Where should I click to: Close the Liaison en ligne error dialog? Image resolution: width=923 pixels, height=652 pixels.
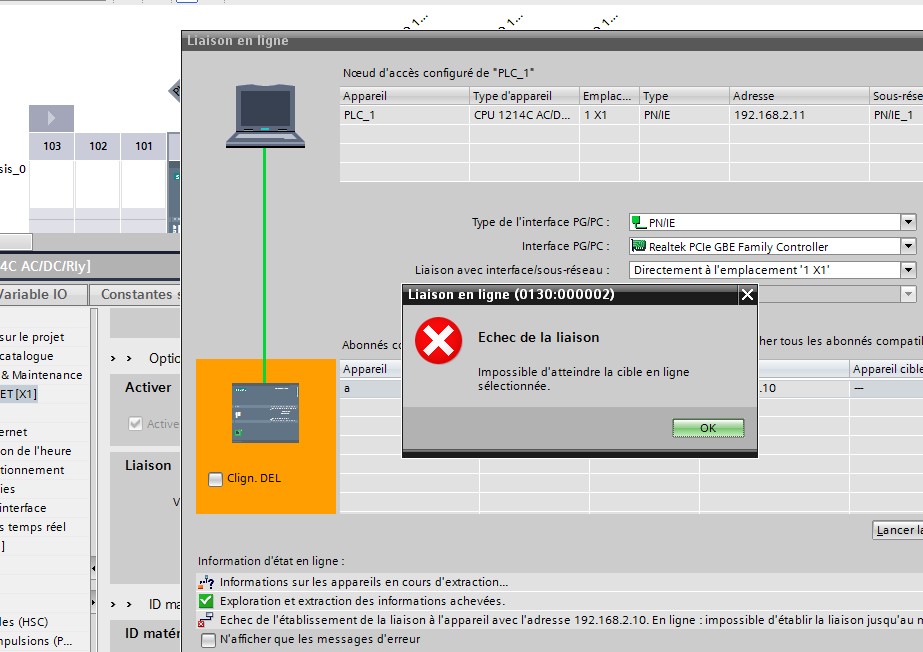(746, 295)
